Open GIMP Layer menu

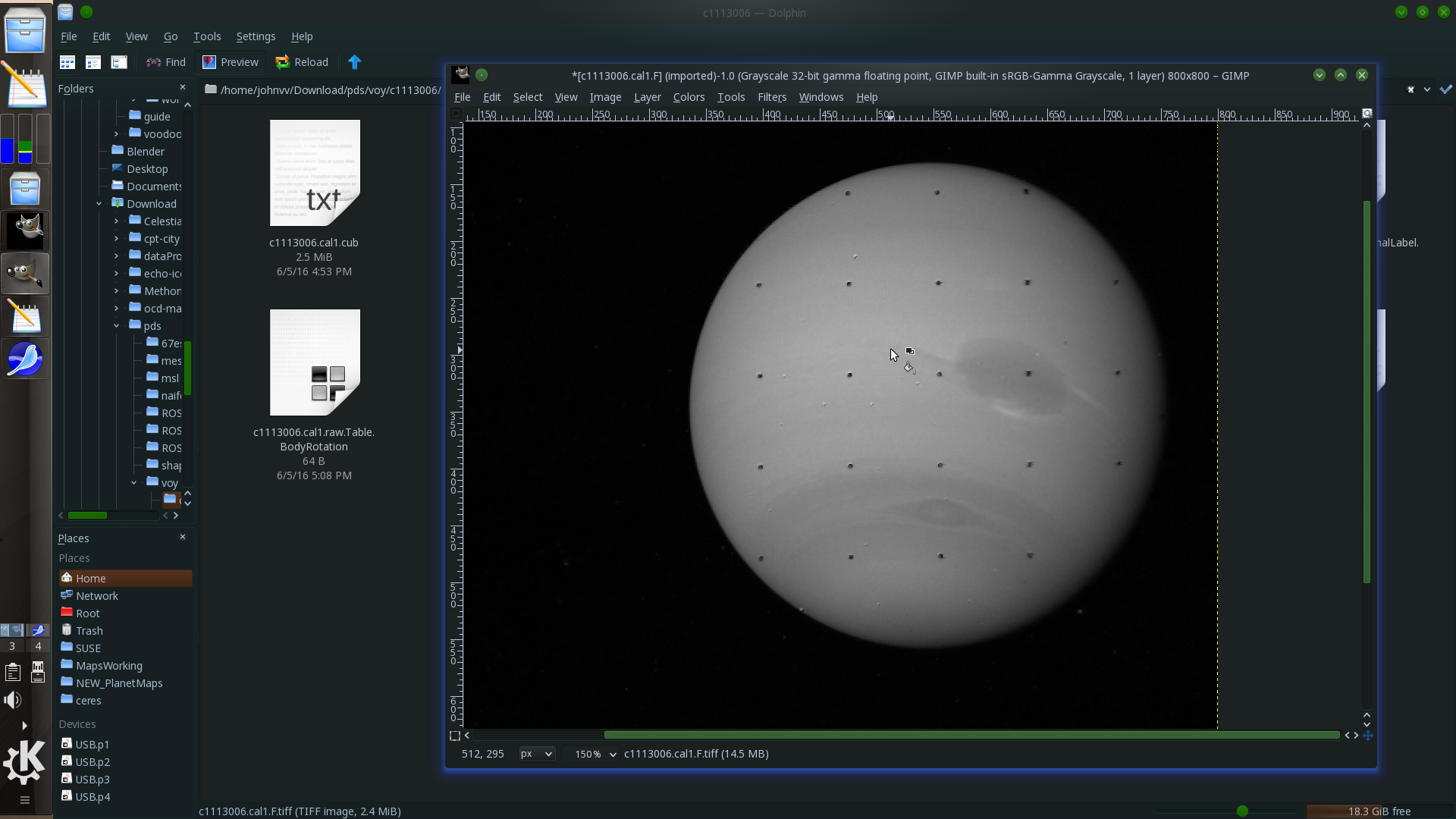coord(647,97)
